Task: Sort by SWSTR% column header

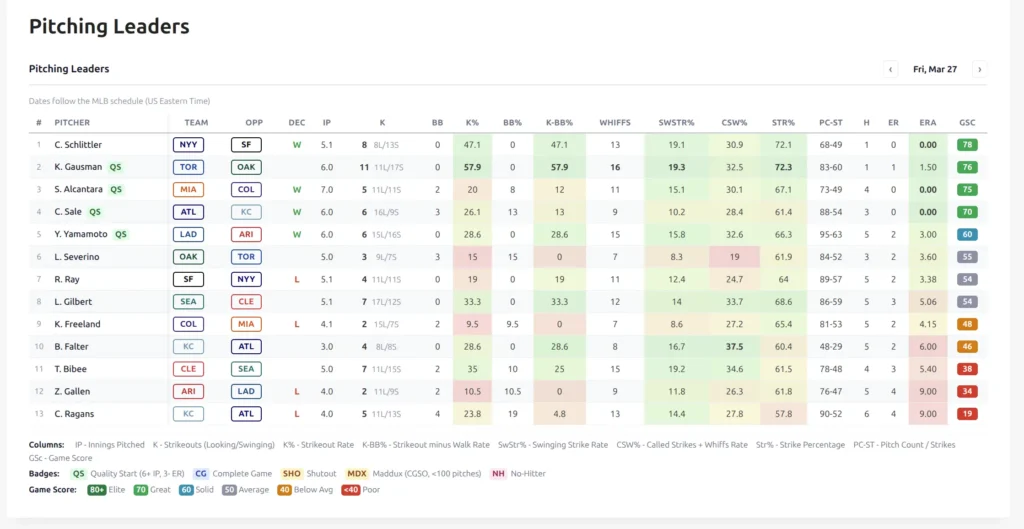Action: (677, 122)
